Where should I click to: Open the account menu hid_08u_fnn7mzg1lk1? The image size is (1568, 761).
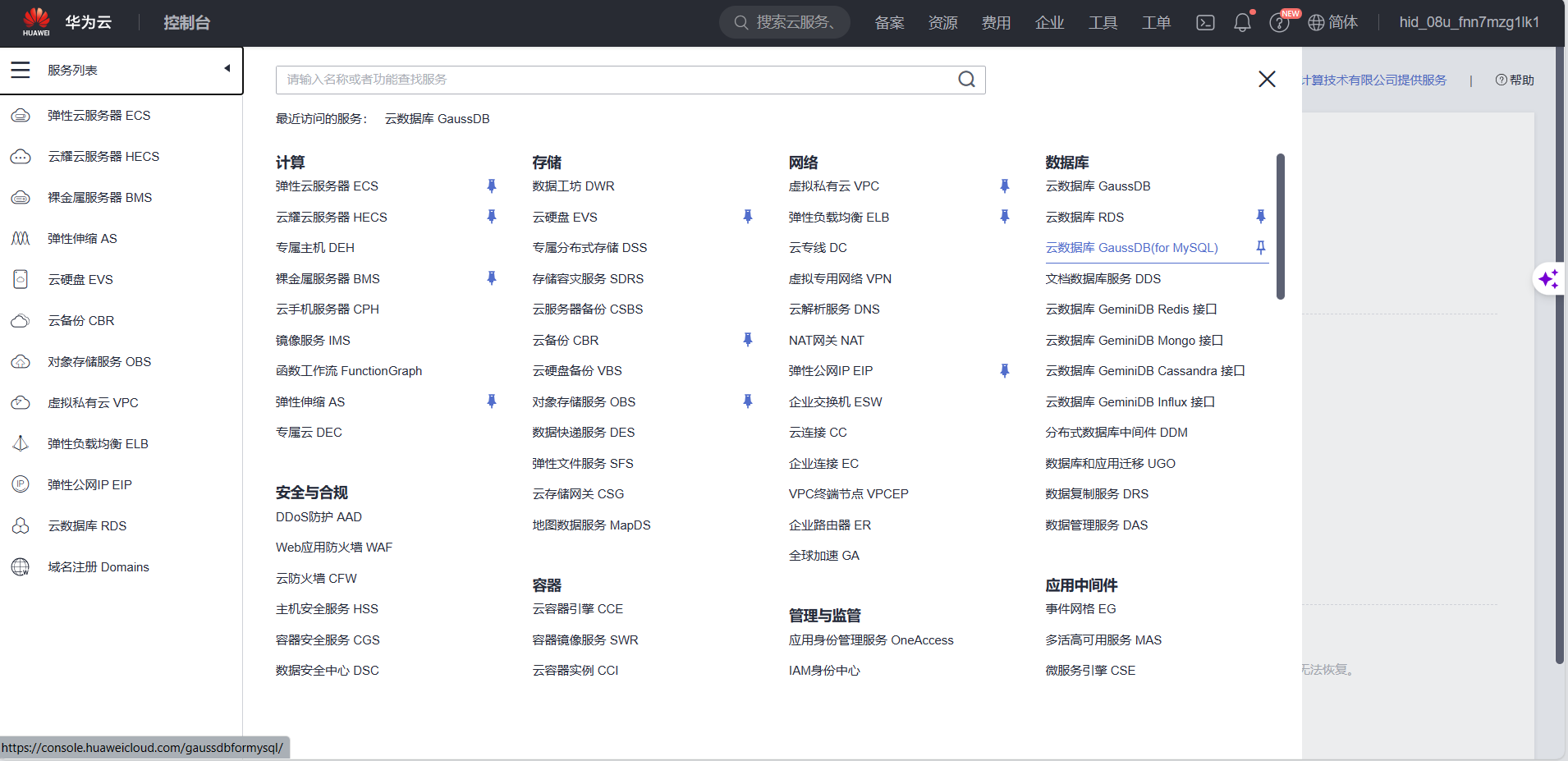(x=1469, y=22)
